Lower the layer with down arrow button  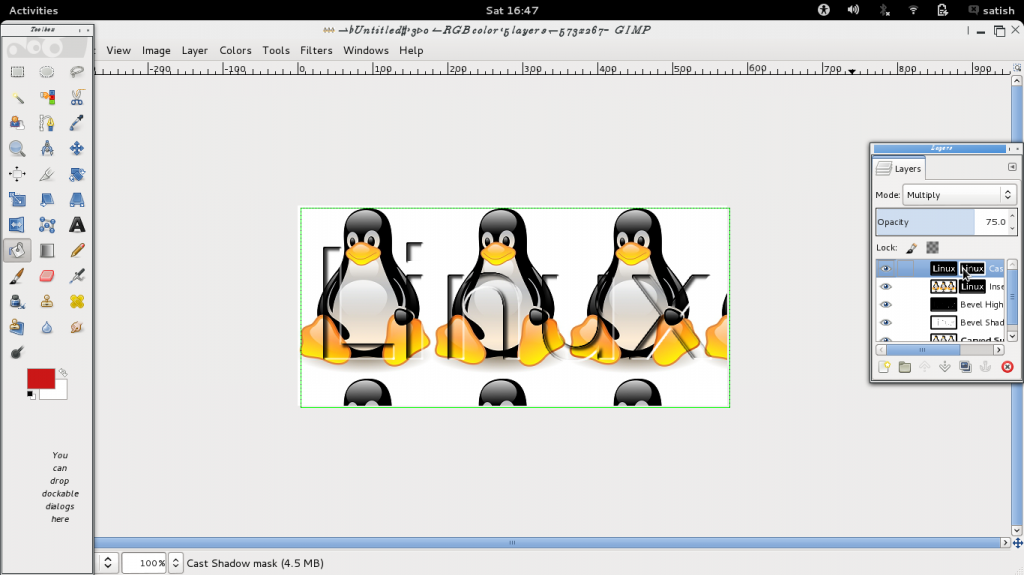pos(944,367)
